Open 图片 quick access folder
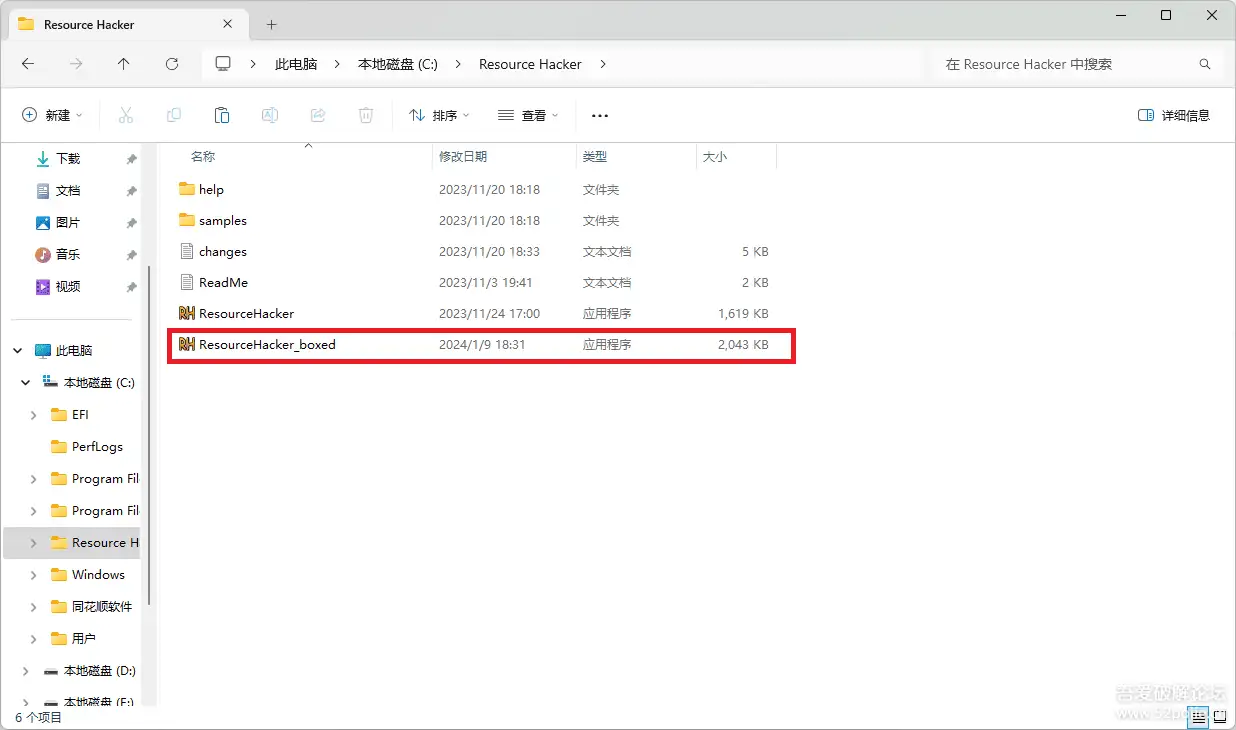The height and width of the screenshot is (730, 1236). point(67,223)
